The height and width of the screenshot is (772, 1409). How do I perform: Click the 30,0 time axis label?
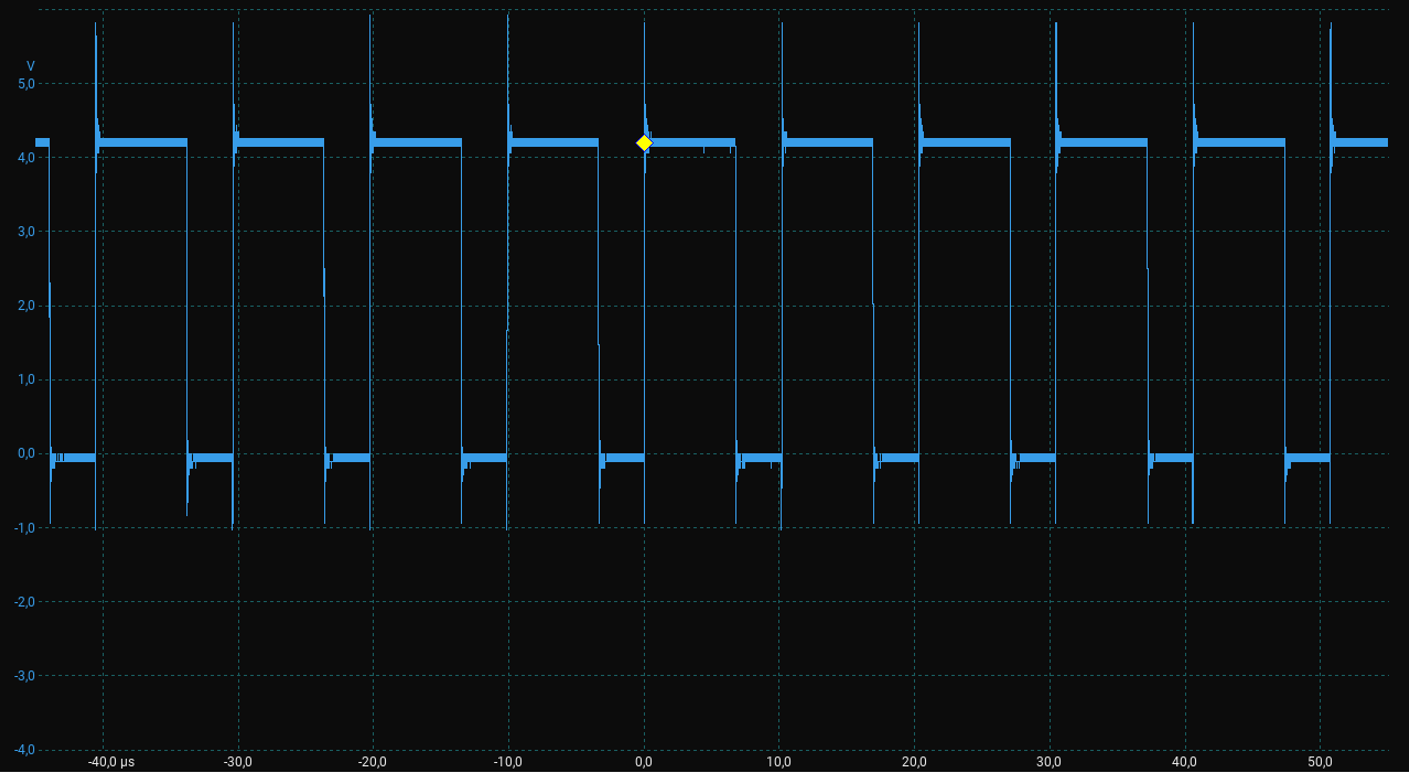[1050, 762]
